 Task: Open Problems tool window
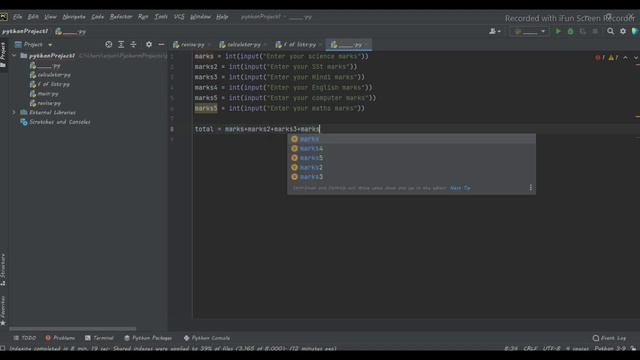point(60,338)
